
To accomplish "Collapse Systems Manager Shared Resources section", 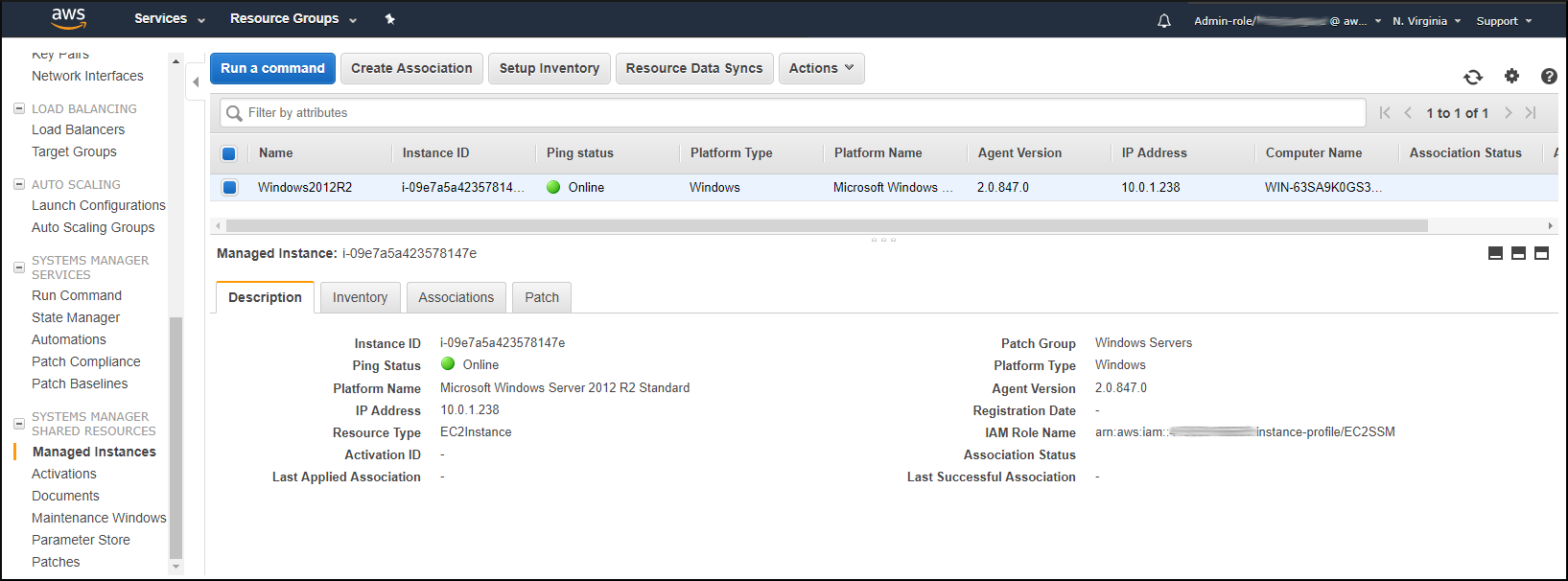I will [18, 424].
